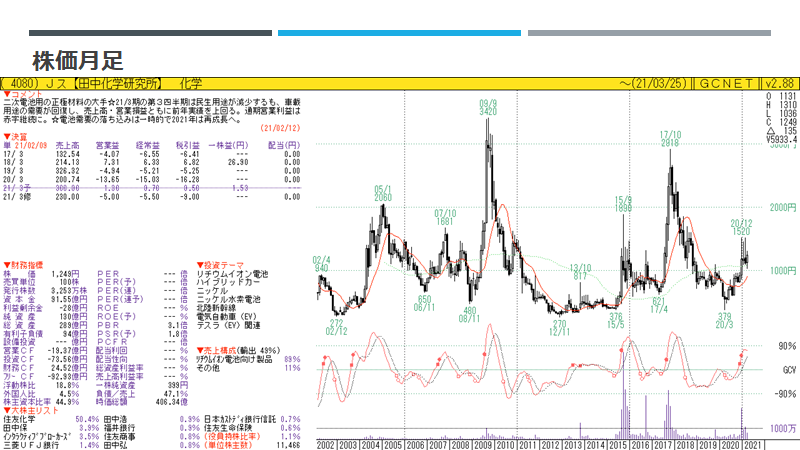Click the stock price value 1,249円
Viewport: 800px width, 450px height.
(x=65, y=274)
